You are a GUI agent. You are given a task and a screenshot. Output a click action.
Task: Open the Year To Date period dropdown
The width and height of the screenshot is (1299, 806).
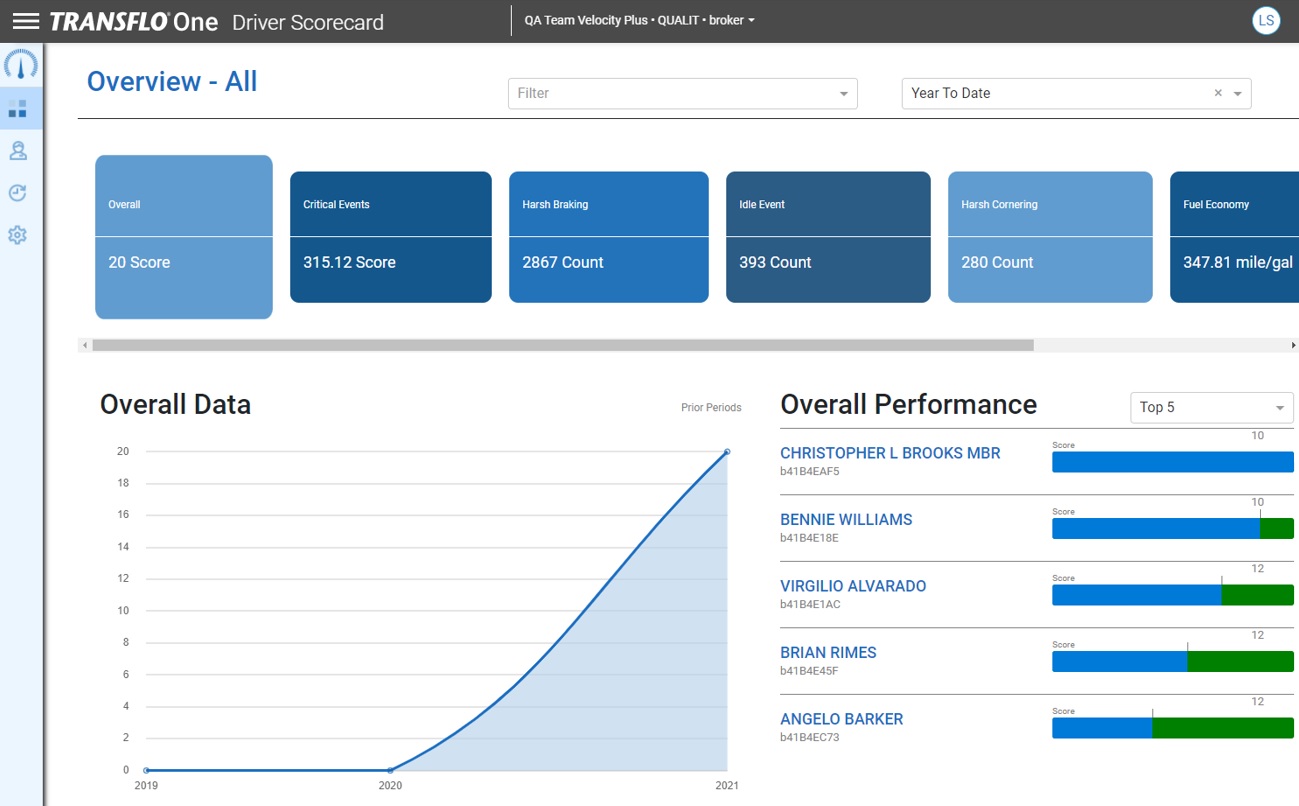(x=1238, y=94)
